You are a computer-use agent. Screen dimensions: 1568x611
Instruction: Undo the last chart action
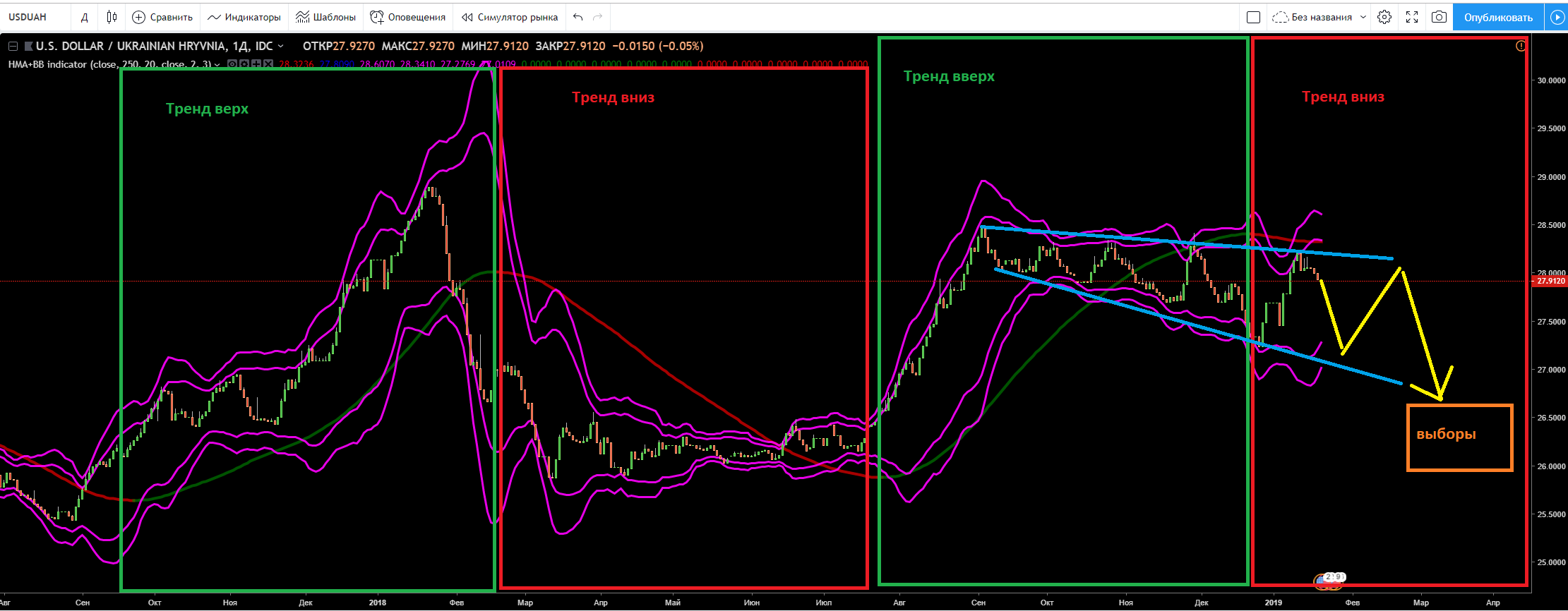pyautogui.click(x=578, y=17)
